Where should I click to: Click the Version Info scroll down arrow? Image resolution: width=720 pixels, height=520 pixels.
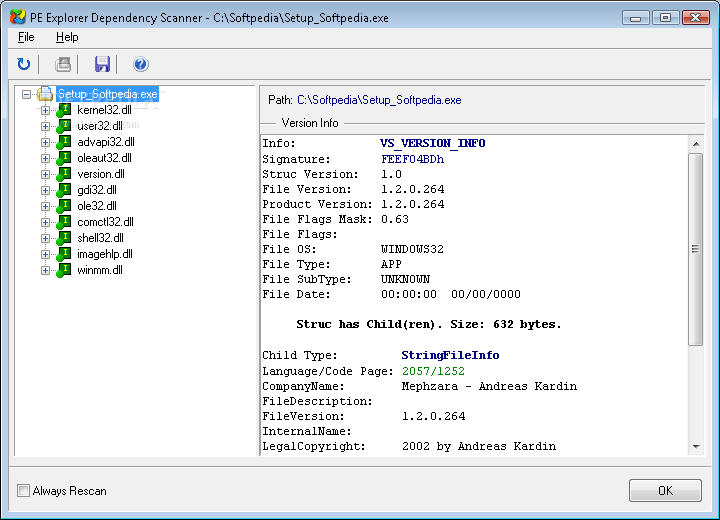coord(696,447)
